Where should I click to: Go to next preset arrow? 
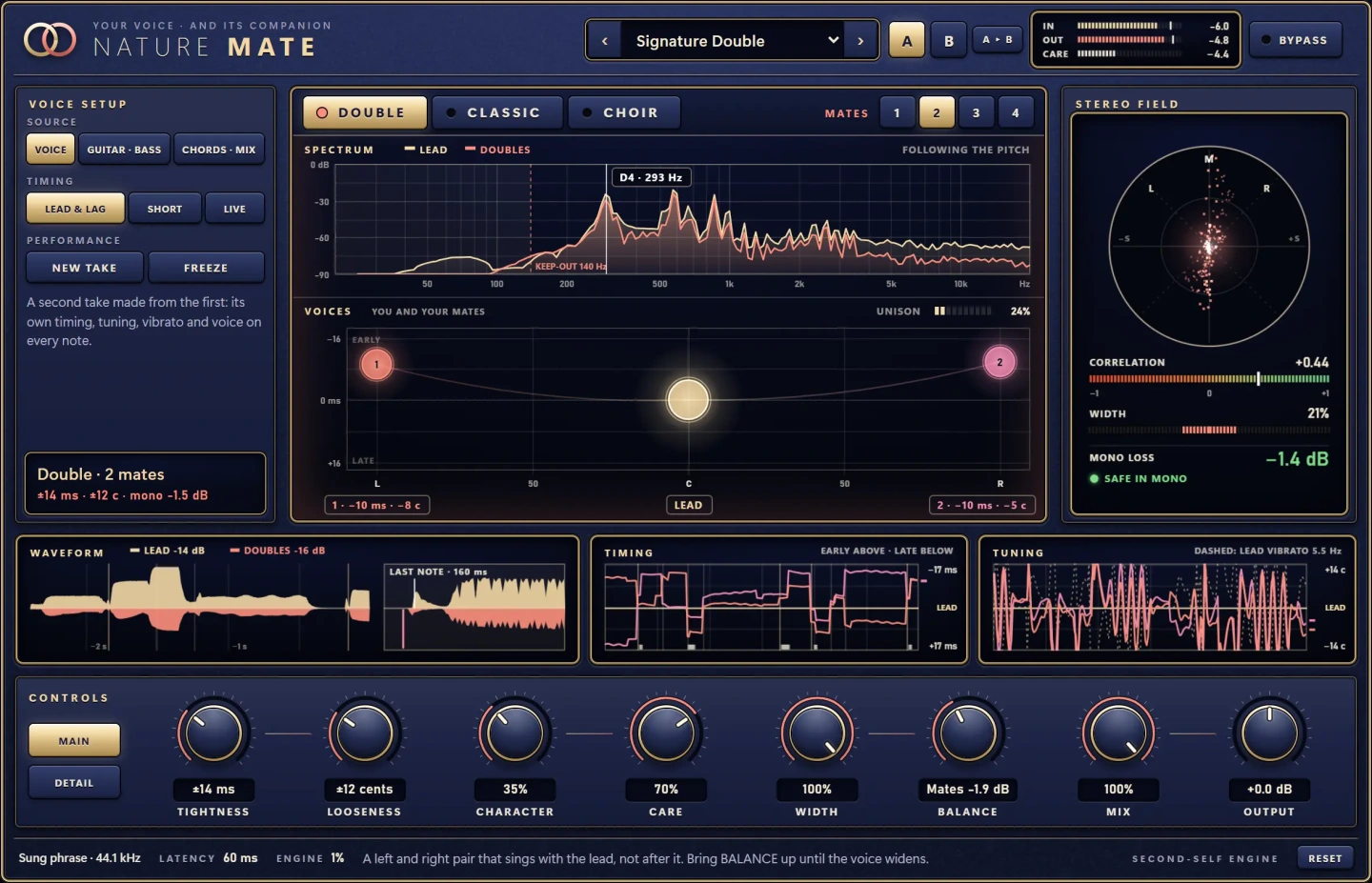coord(860,41)
